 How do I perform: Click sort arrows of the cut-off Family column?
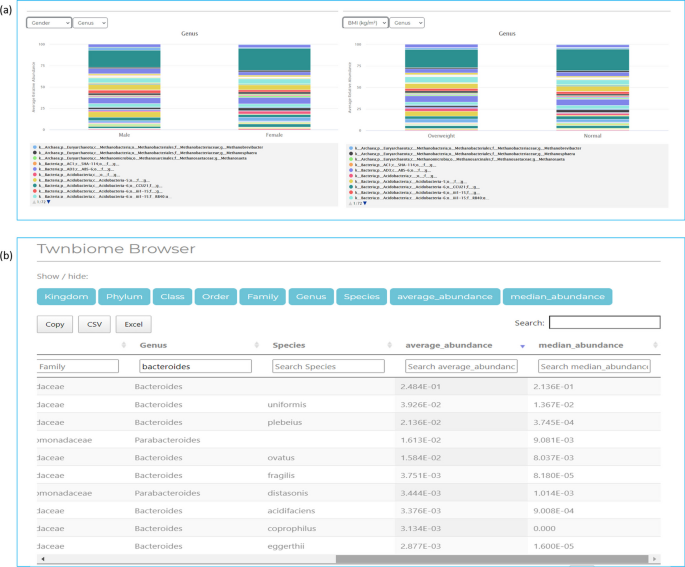(124, 345)
